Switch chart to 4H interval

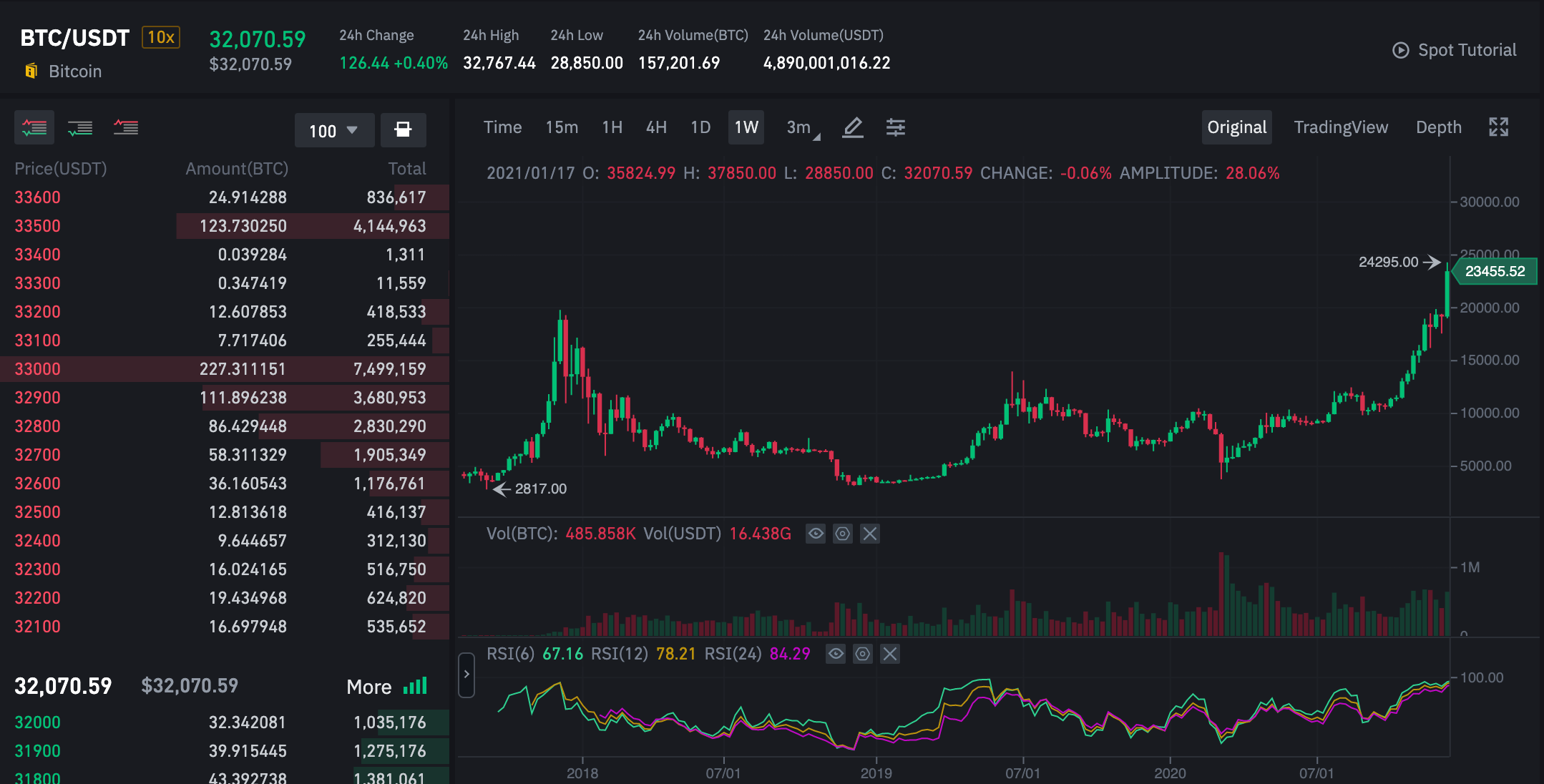point(656,127)
